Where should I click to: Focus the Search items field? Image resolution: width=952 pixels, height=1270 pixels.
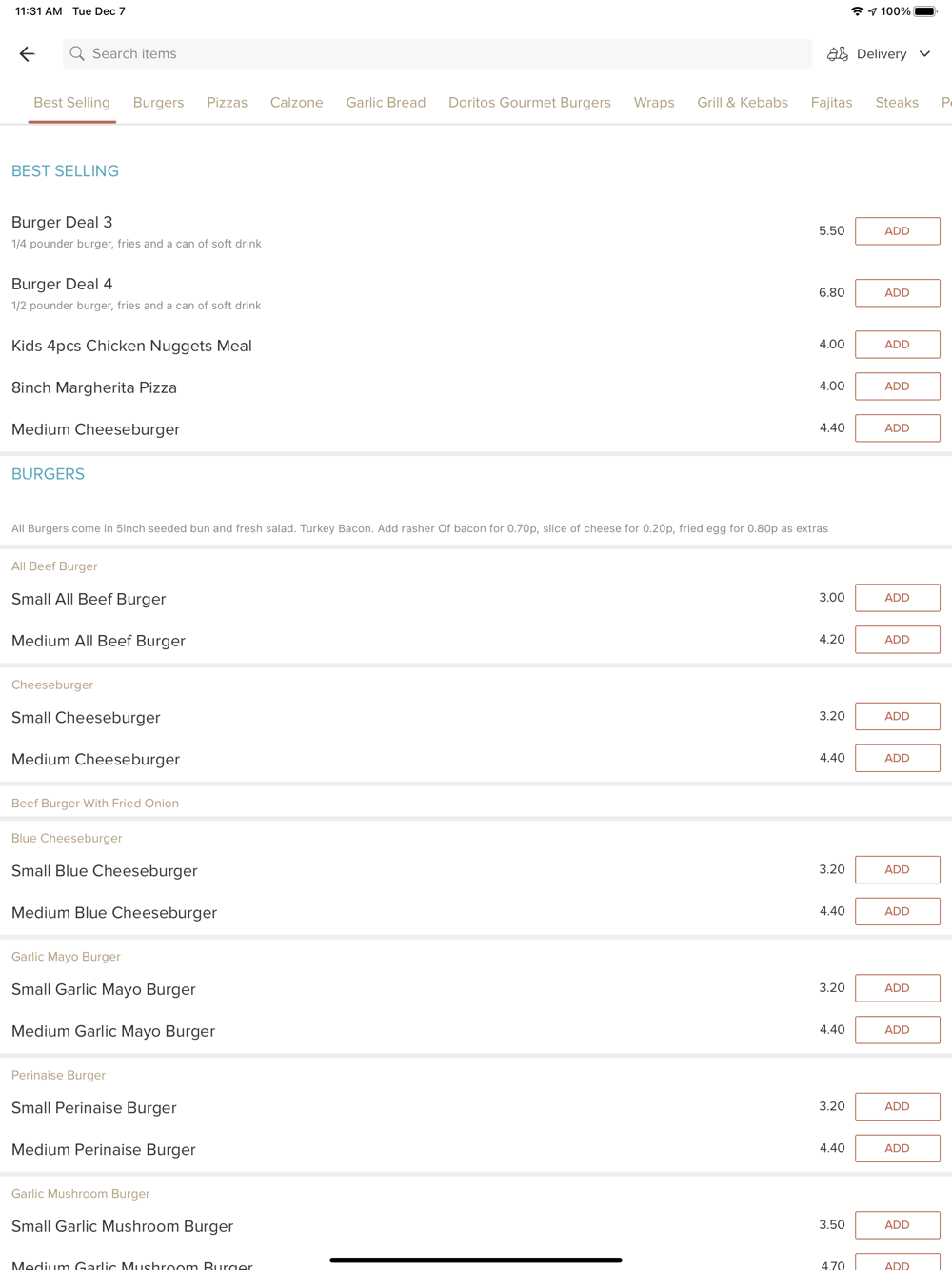438,54
